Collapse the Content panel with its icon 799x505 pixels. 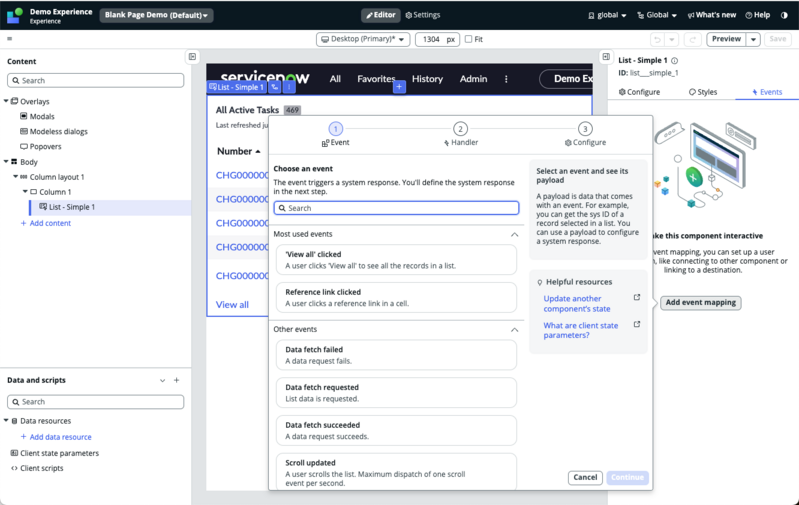coord(192,57)
